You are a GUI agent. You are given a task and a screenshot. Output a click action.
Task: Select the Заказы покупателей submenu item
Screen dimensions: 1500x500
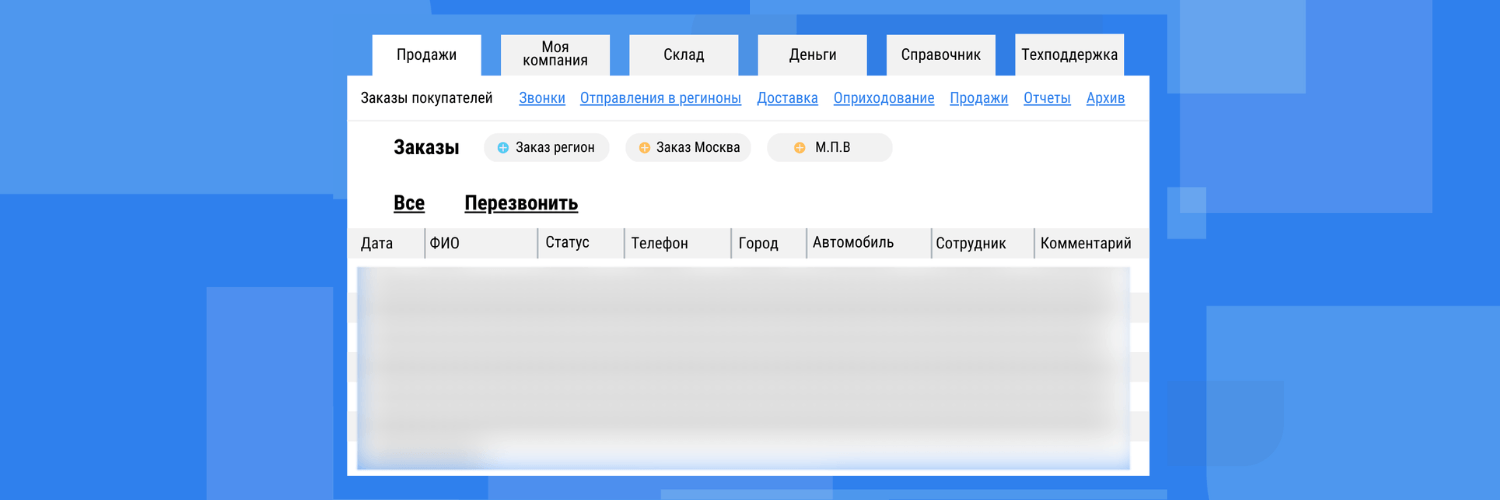click(427, 98)
